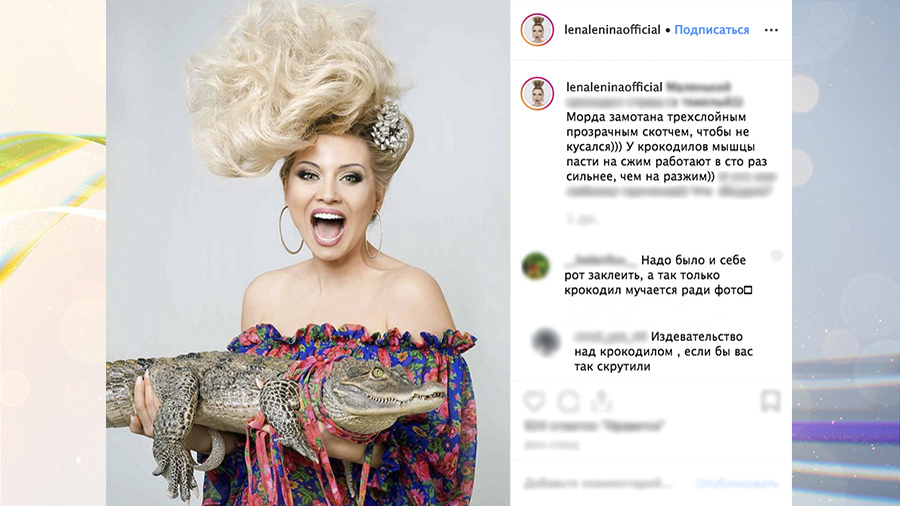The width and height of the screenshot is (900, 506).
Task: Open the lenaleninaofficial username in the header
Action: 612,30
